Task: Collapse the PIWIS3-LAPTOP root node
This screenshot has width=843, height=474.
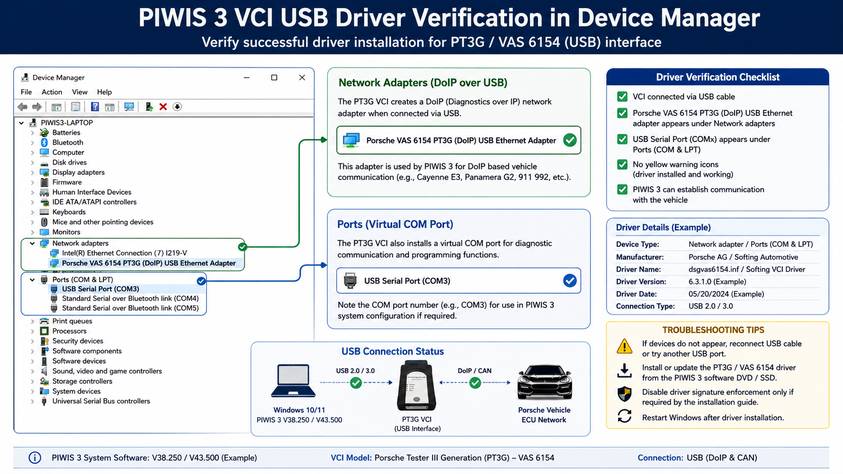Action: click(x=22, y=123)
